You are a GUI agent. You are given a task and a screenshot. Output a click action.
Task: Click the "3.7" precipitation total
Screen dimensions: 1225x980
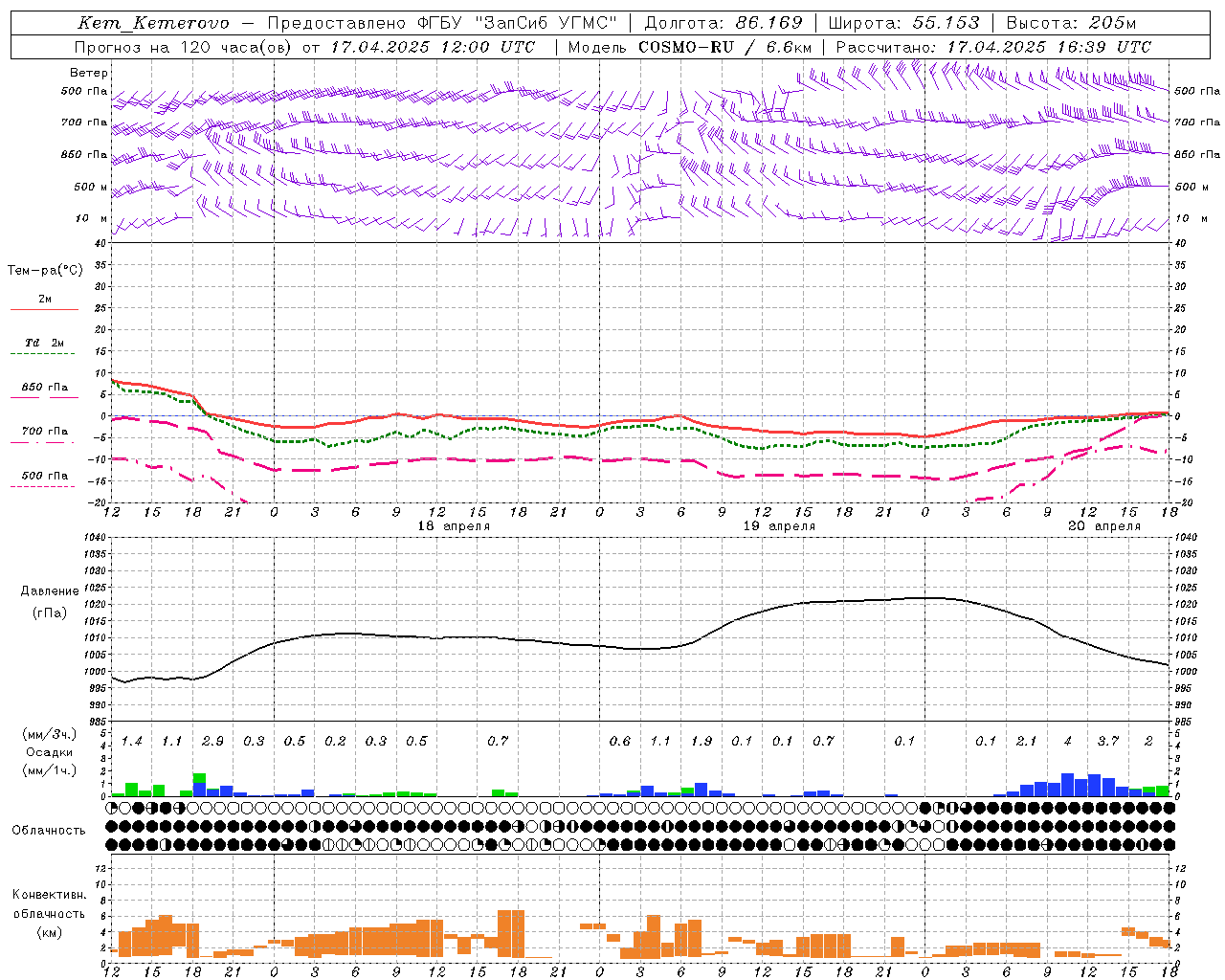pyautogui.click(x=1107, y=741)
